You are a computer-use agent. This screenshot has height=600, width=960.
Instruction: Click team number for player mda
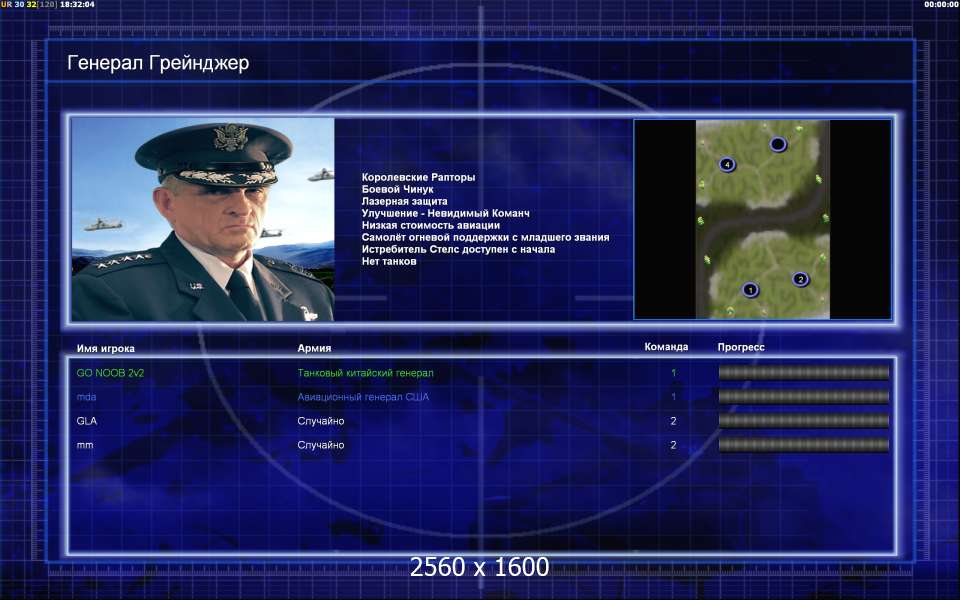coord(673,397)
